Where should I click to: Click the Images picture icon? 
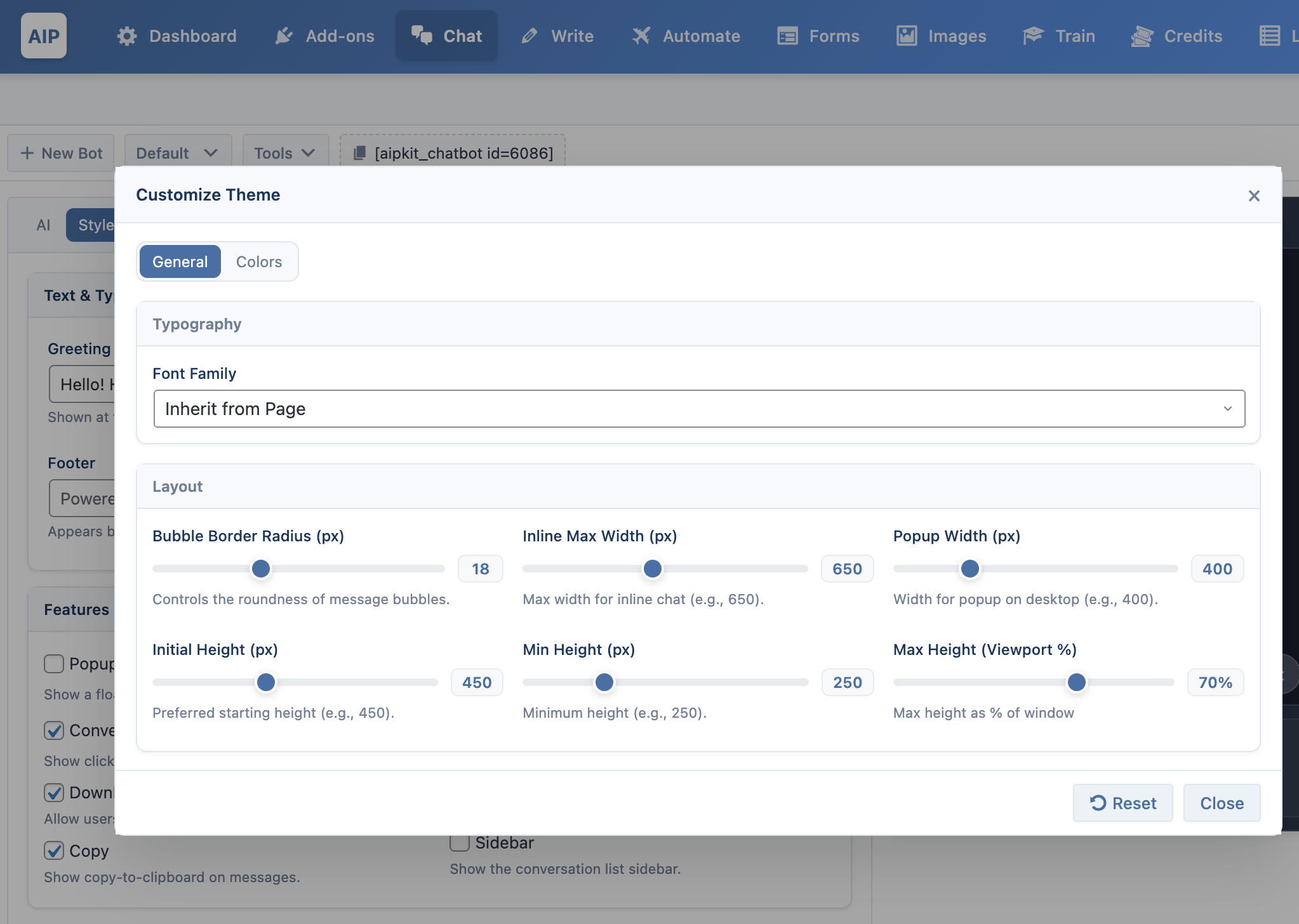907,36
